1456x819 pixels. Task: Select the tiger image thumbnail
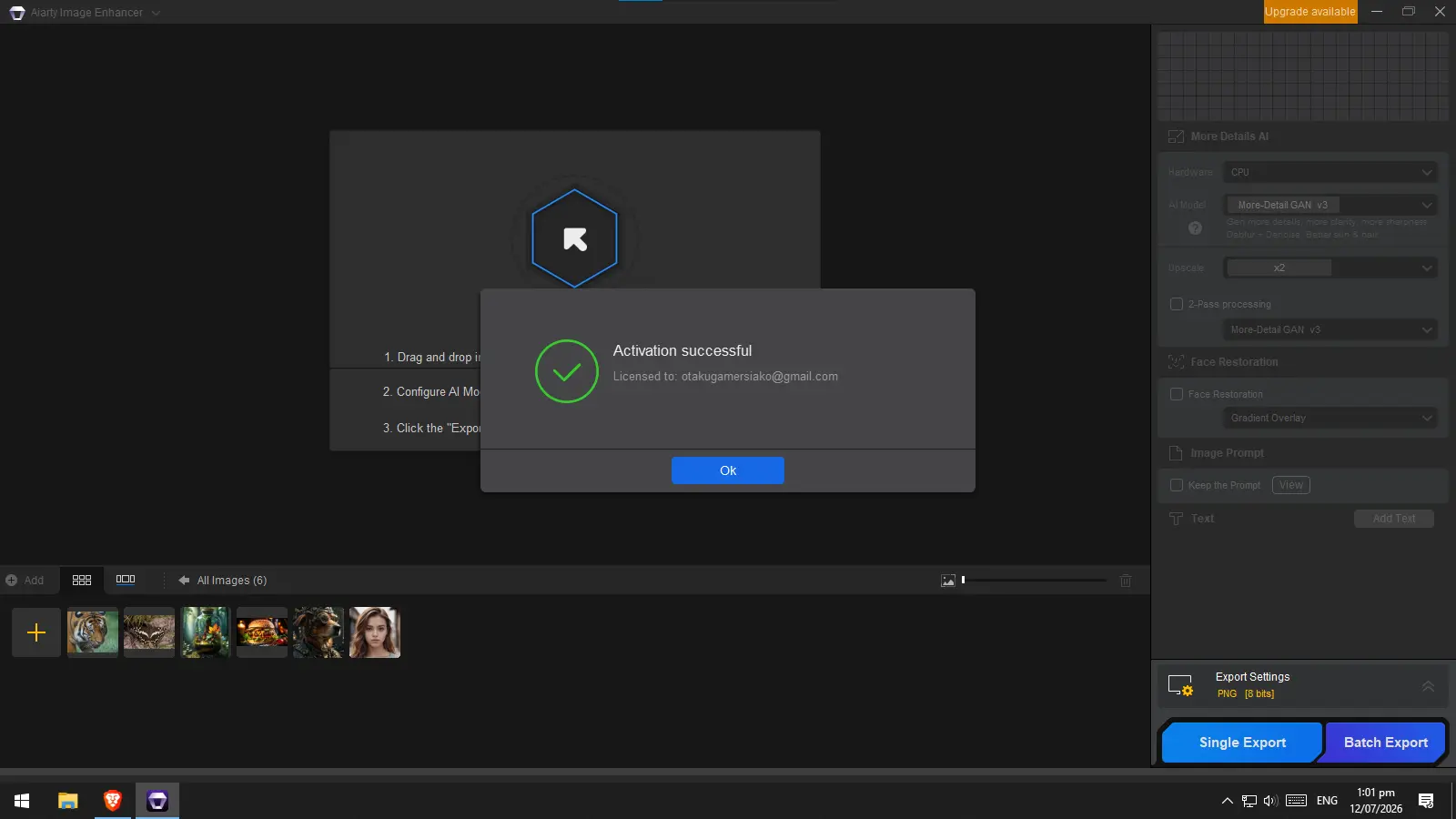(x=93, y=632)
